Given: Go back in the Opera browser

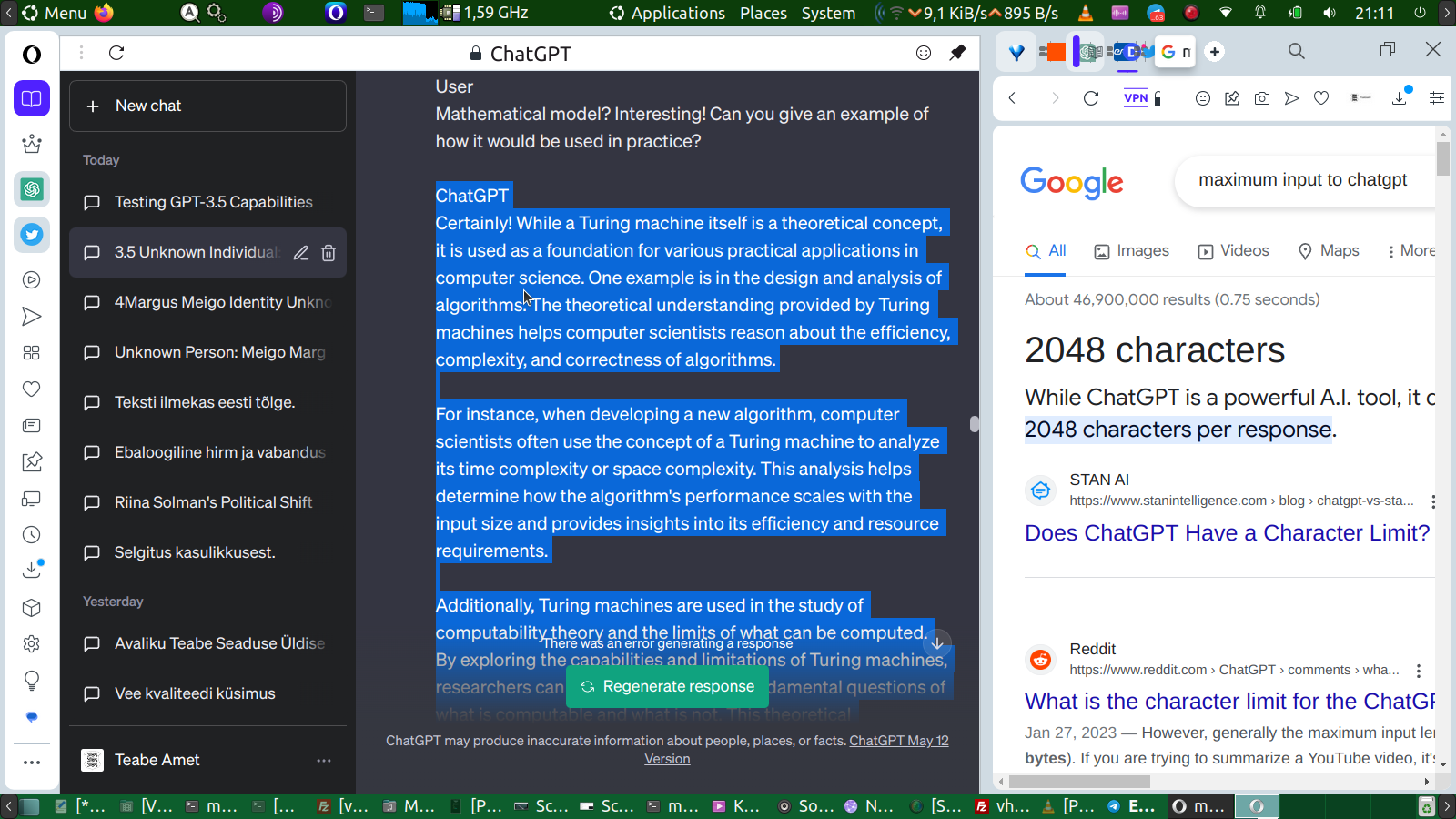Looking at the screenshot, I should coord(1012,98).
